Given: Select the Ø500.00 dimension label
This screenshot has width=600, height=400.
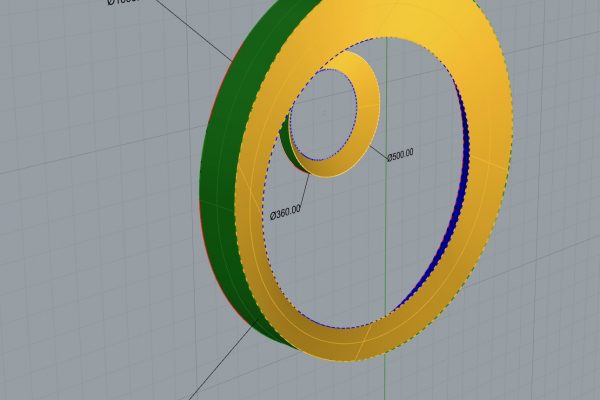Looking at the screenshot, I should 400,155.
